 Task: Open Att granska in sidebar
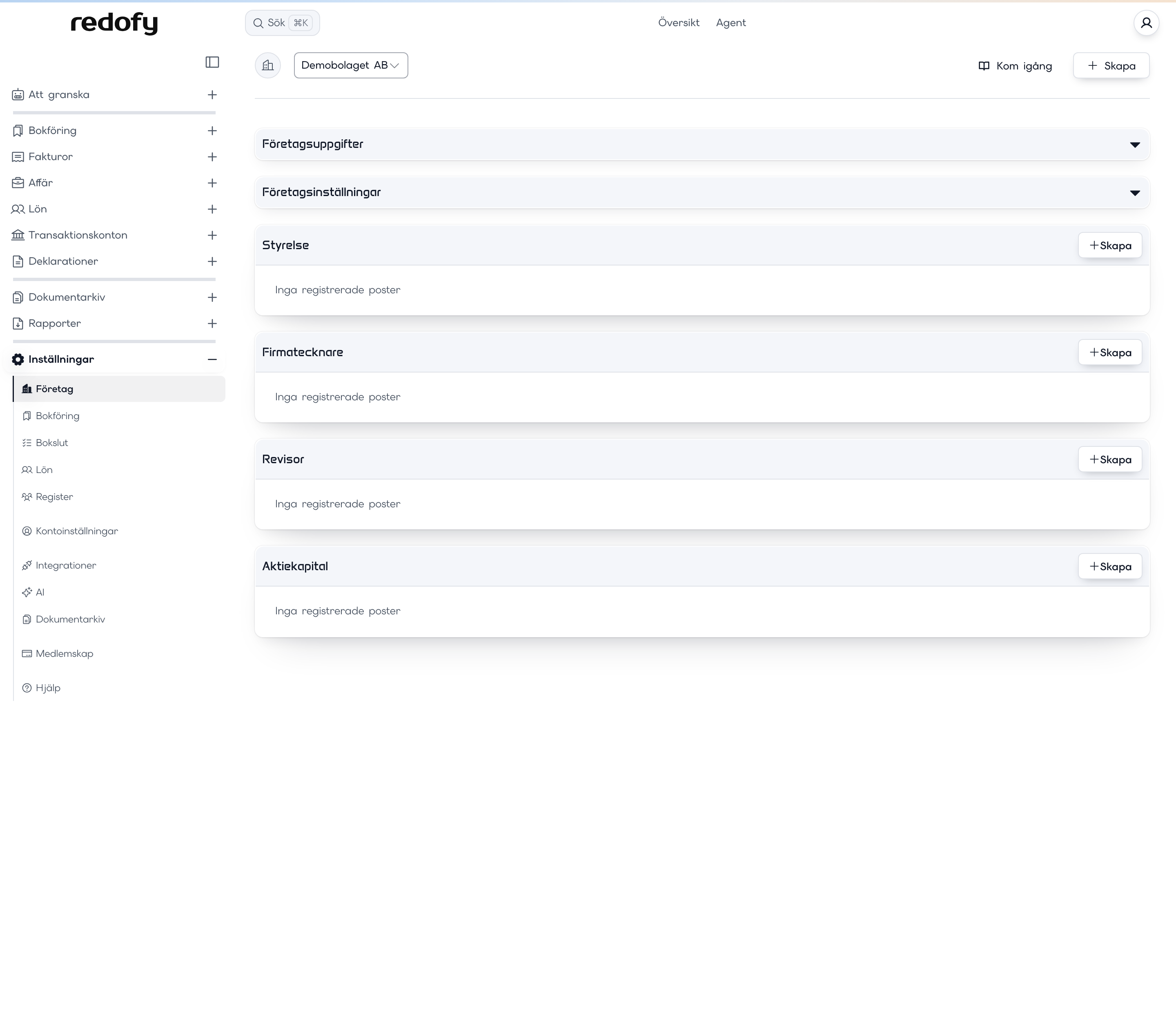click(x=59, y=94)
